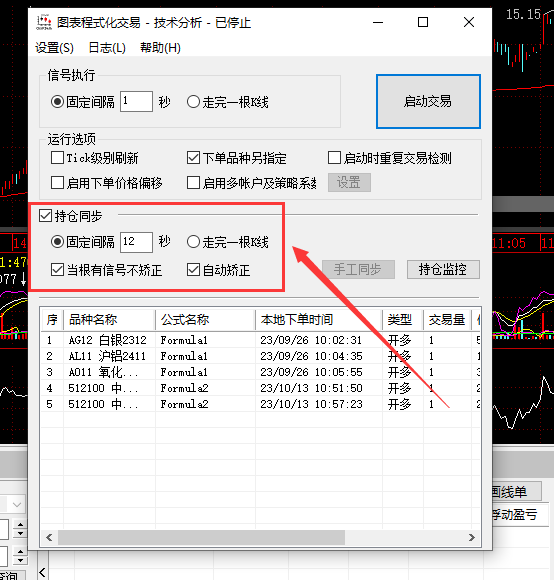Uncheck 自动矫正 checkbox
554x580 pixels.
pos(193,270)
